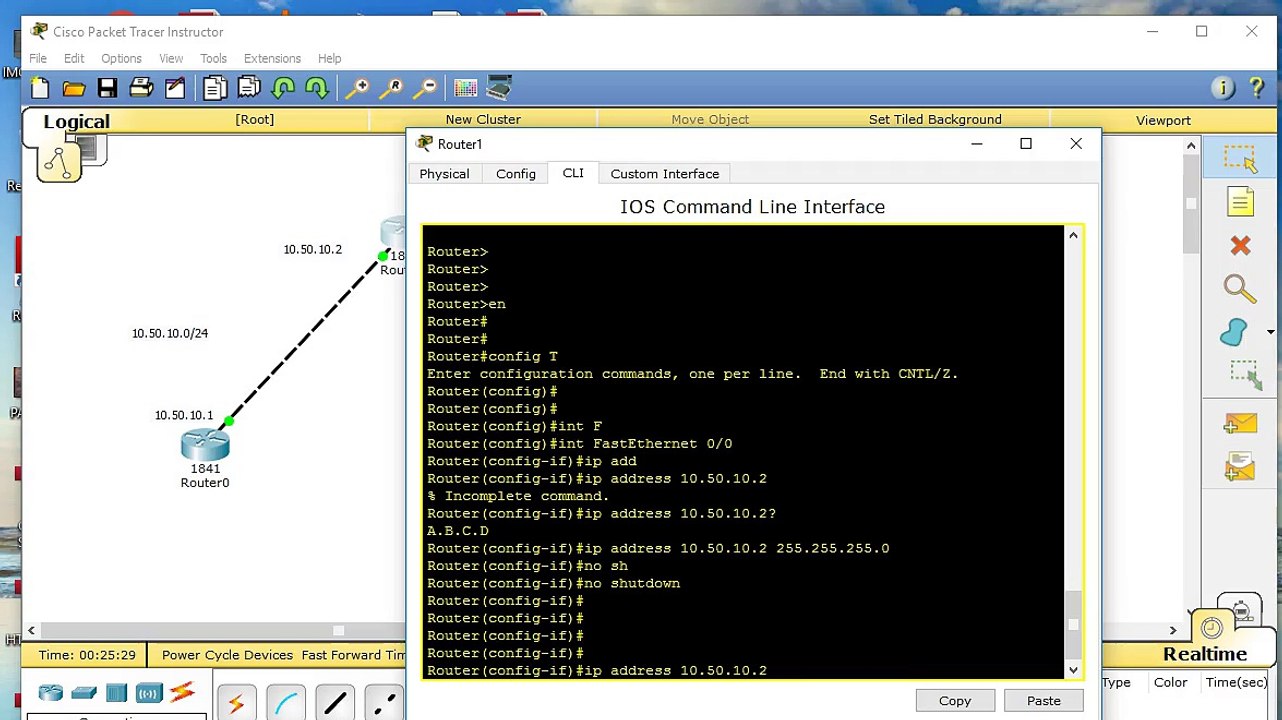1282x720 pixels.
Task: Click the Paste button
Action: tap(1043, 700)
